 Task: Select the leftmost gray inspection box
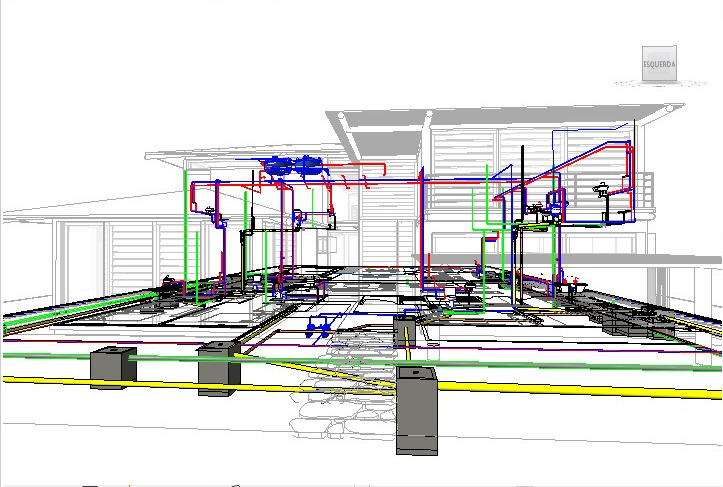pos(113,368)
